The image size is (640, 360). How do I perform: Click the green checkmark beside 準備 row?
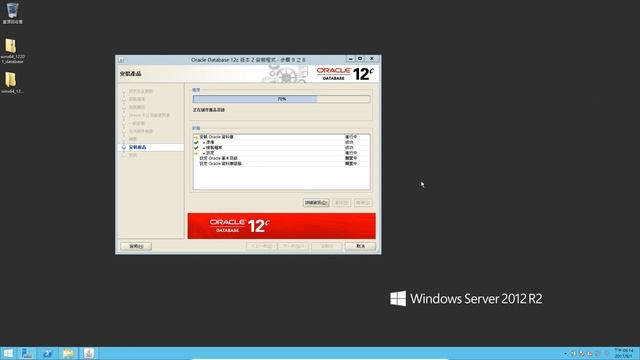click(x=196, y=142)
